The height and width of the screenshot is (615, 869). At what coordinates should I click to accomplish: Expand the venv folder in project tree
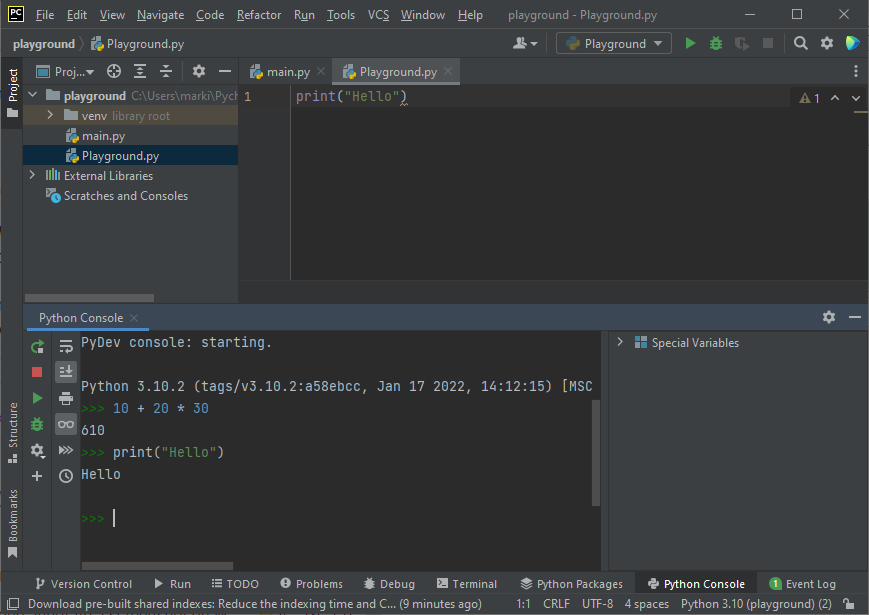(x=50, y=116)
